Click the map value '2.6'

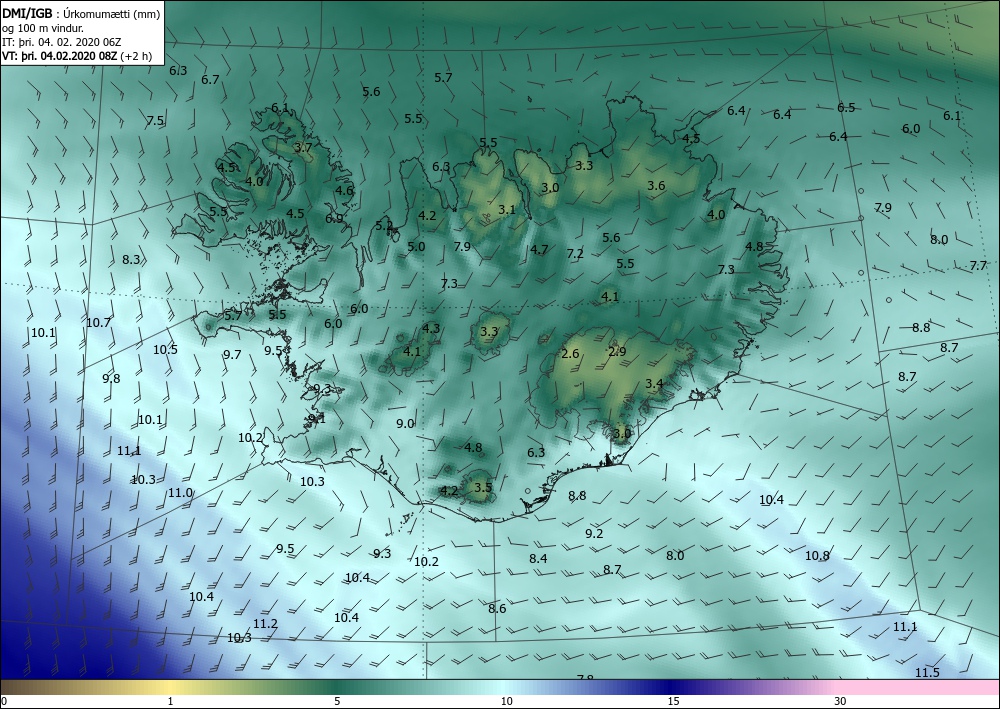[570, 353]
